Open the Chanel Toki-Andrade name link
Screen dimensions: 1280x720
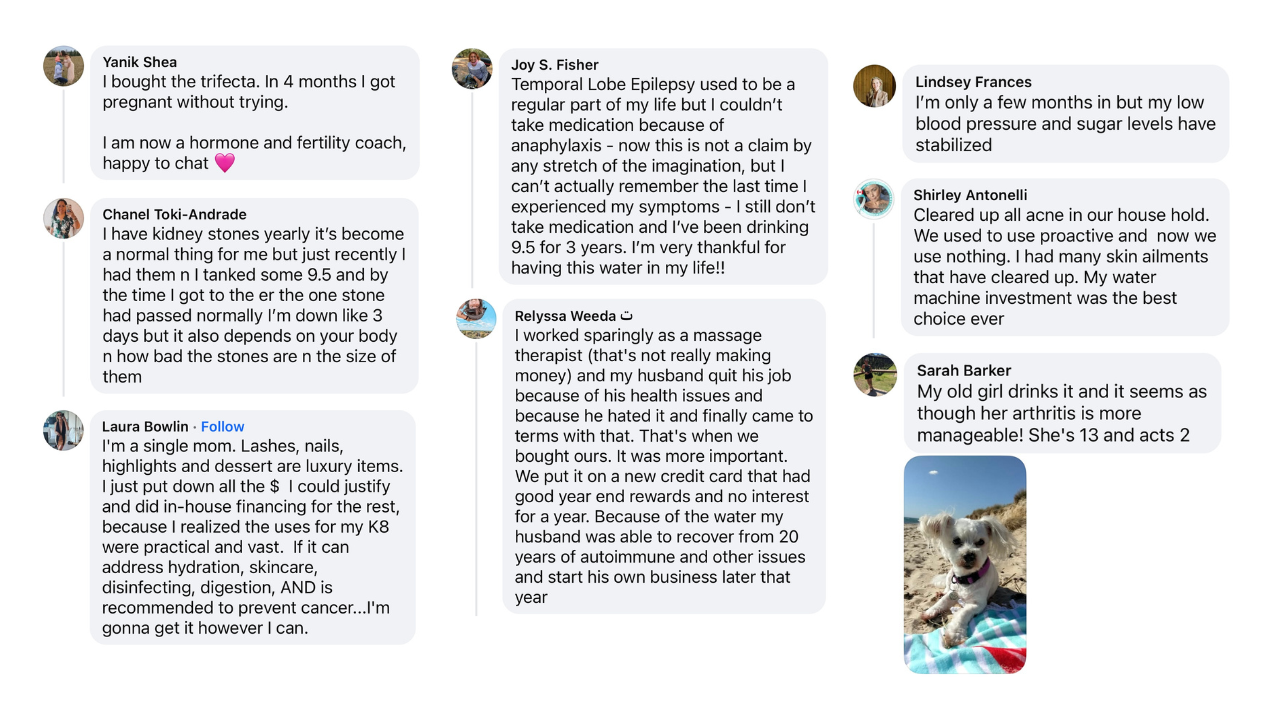(174, 214)
